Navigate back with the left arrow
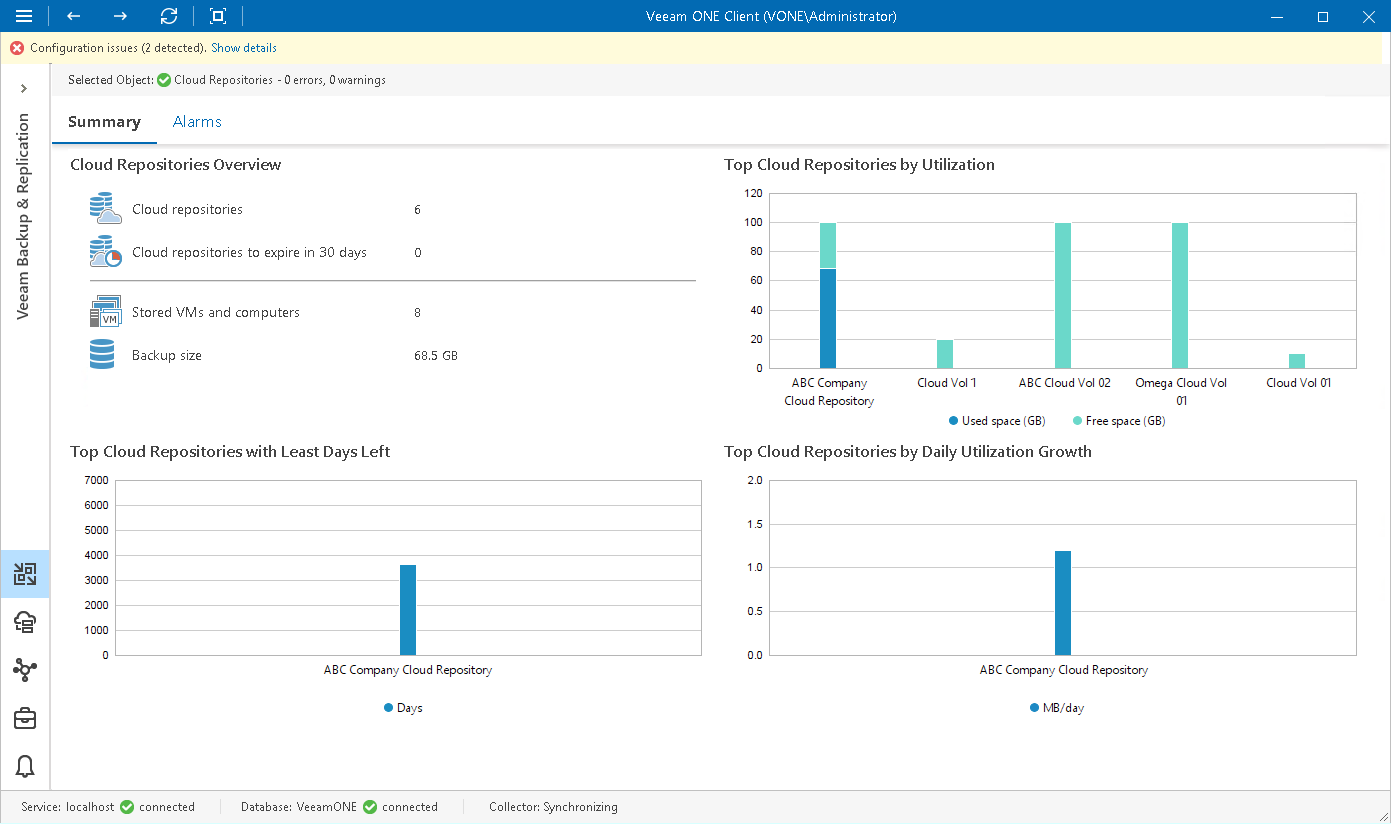Image resolution: width=1391 pixels, height=824 pixels. tap(72, 16)
